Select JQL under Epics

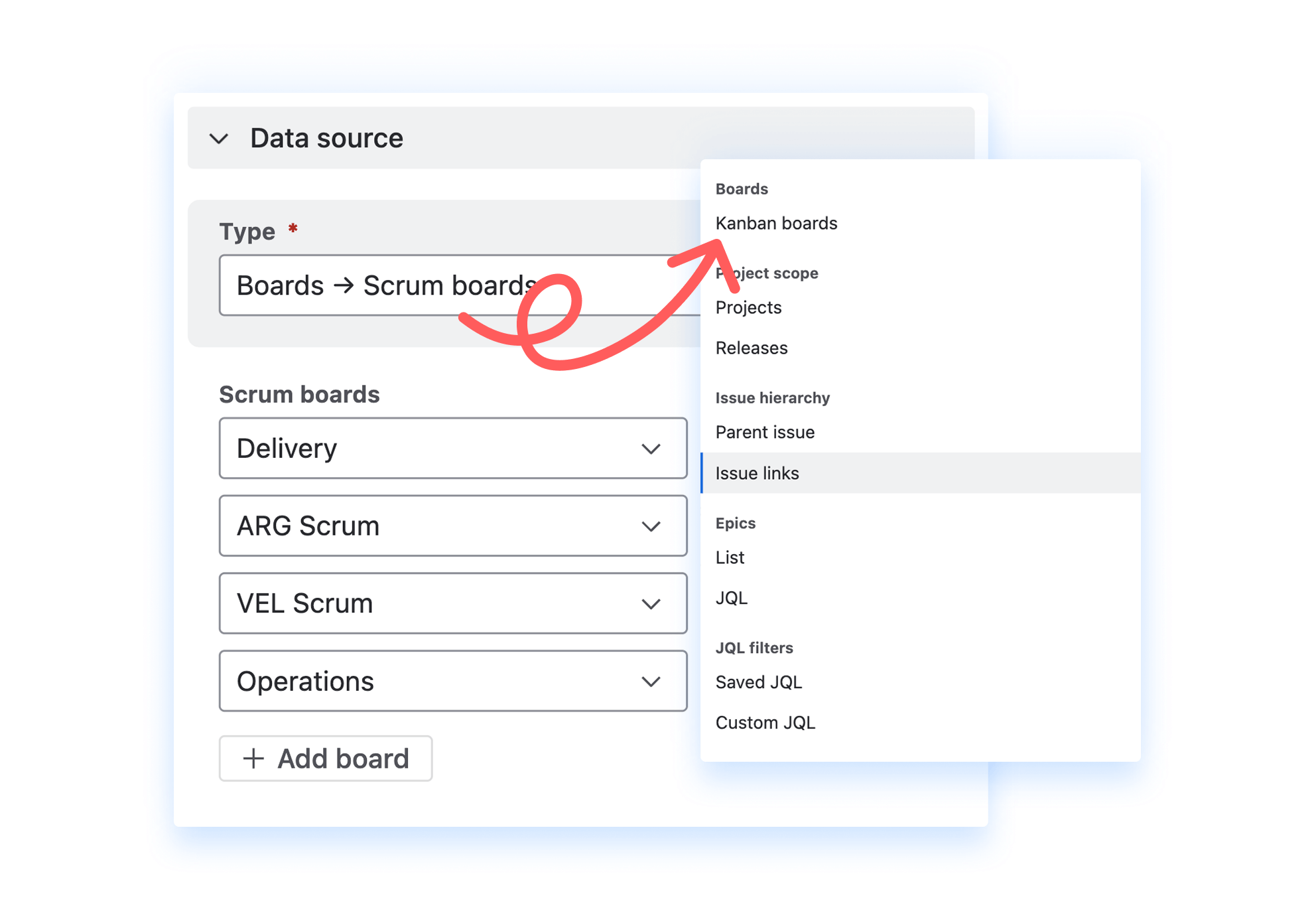731,599
